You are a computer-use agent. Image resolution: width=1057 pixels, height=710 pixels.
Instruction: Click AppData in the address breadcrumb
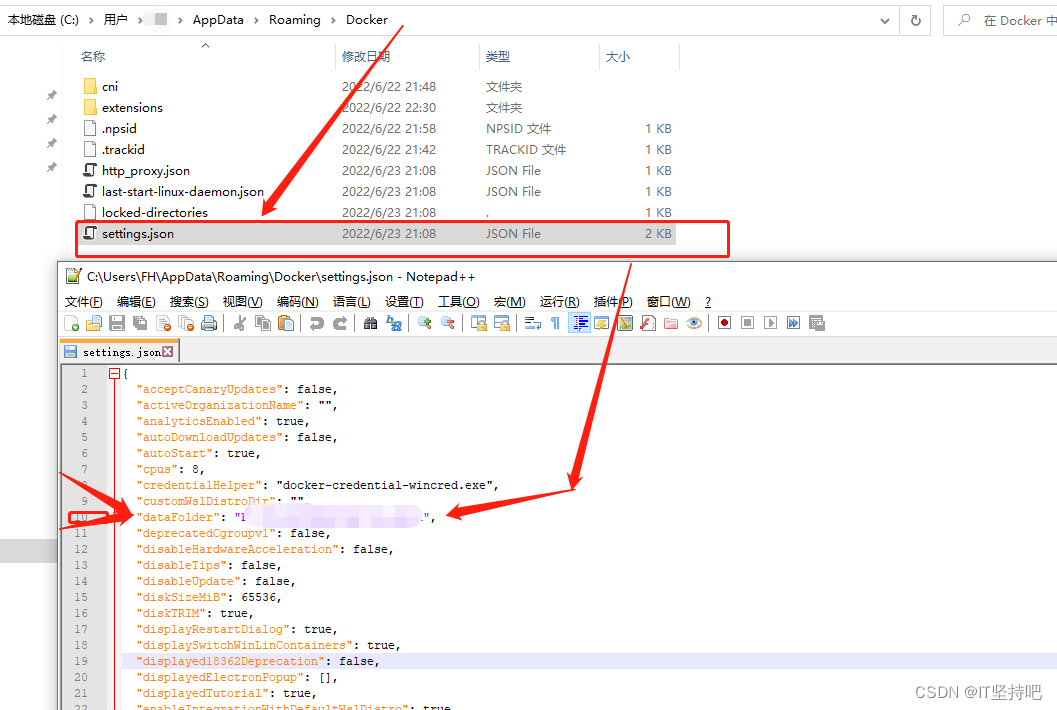tap(218, 20)
